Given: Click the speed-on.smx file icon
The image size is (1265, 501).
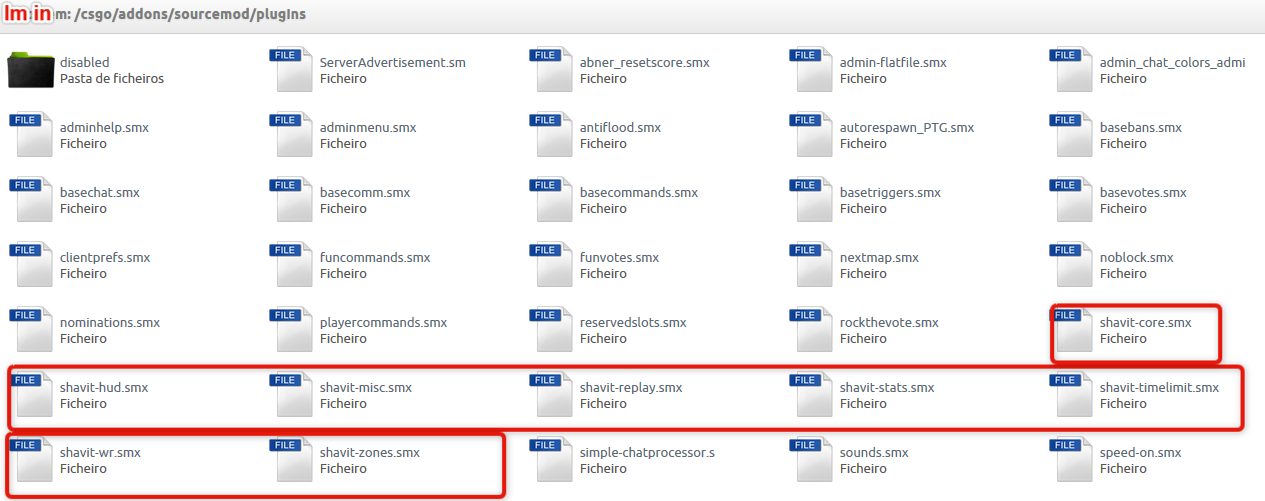Looking at the screenshot, I should (x=1071, y=460).
